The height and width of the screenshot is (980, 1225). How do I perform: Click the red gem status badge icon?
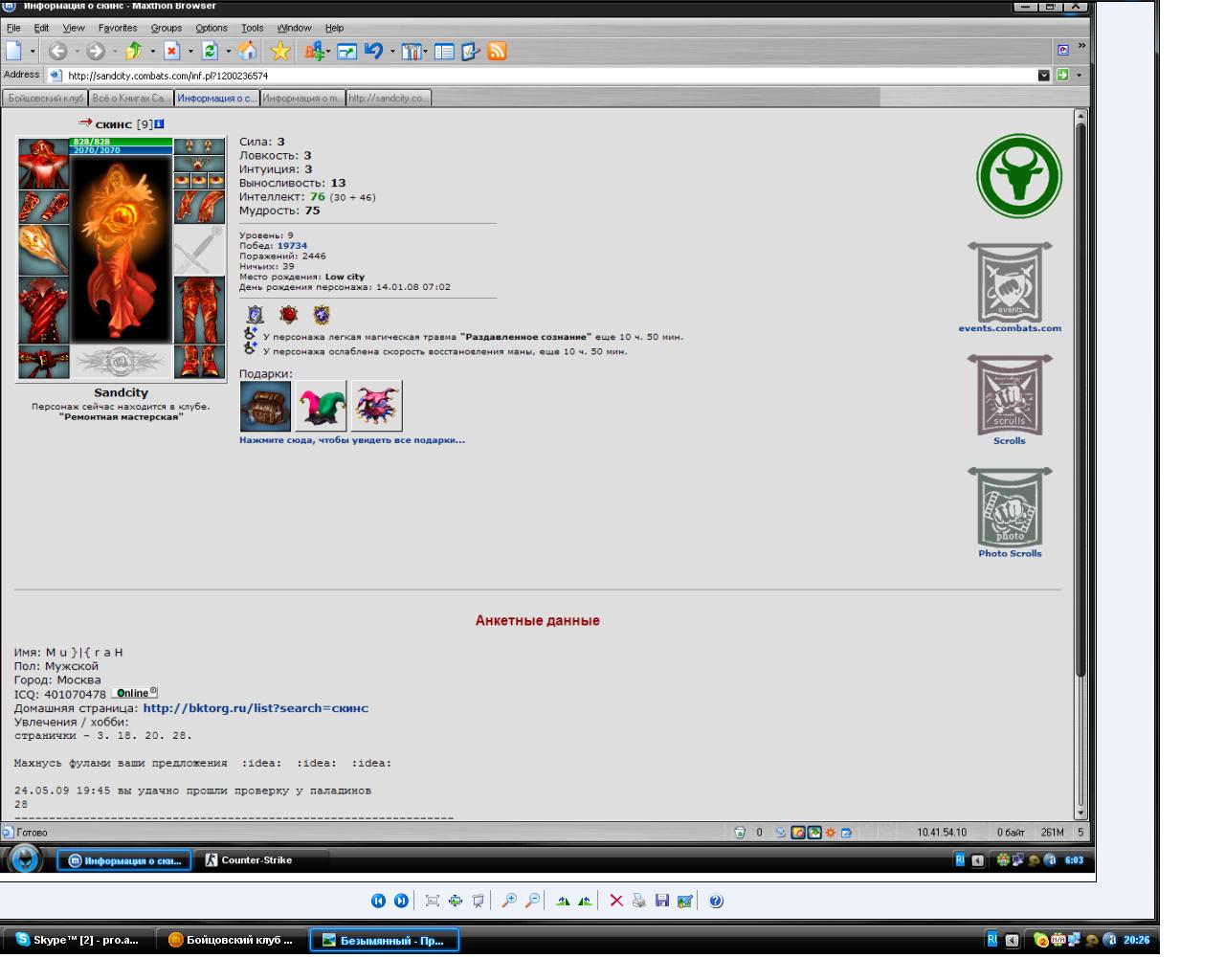point(288,314)
